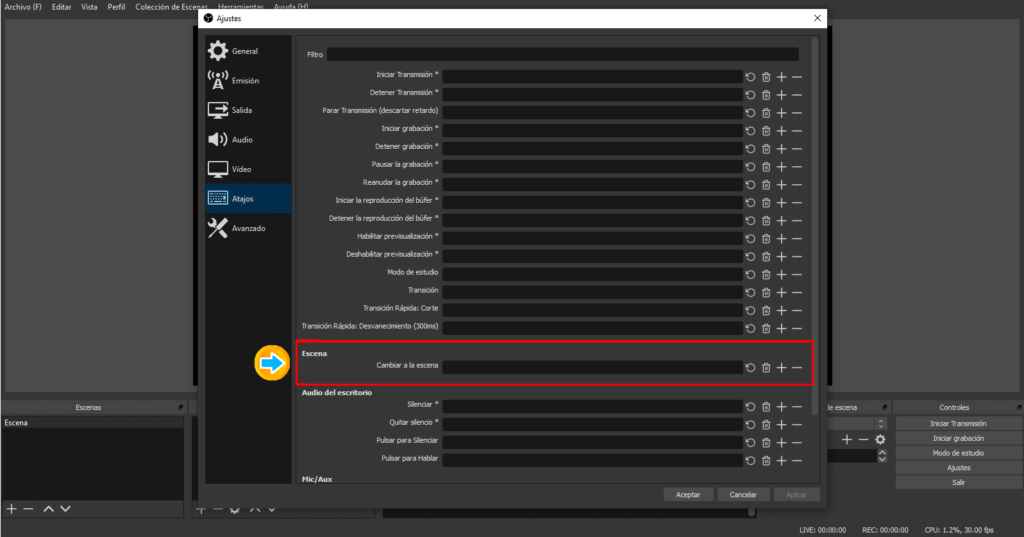Move the scene down in Escenas list
The image size is (1024, 537).
(x=65, y=509)
